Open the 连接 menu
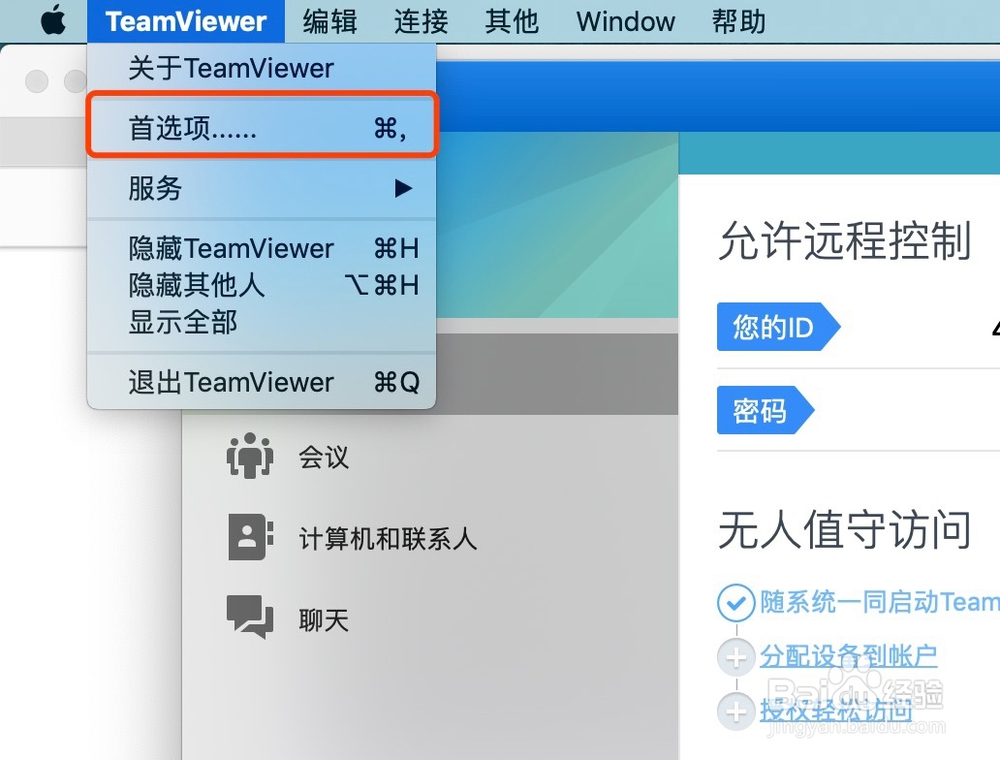Image resolution: width=1000 pixels, height=760 pixels. pos(421,21)
